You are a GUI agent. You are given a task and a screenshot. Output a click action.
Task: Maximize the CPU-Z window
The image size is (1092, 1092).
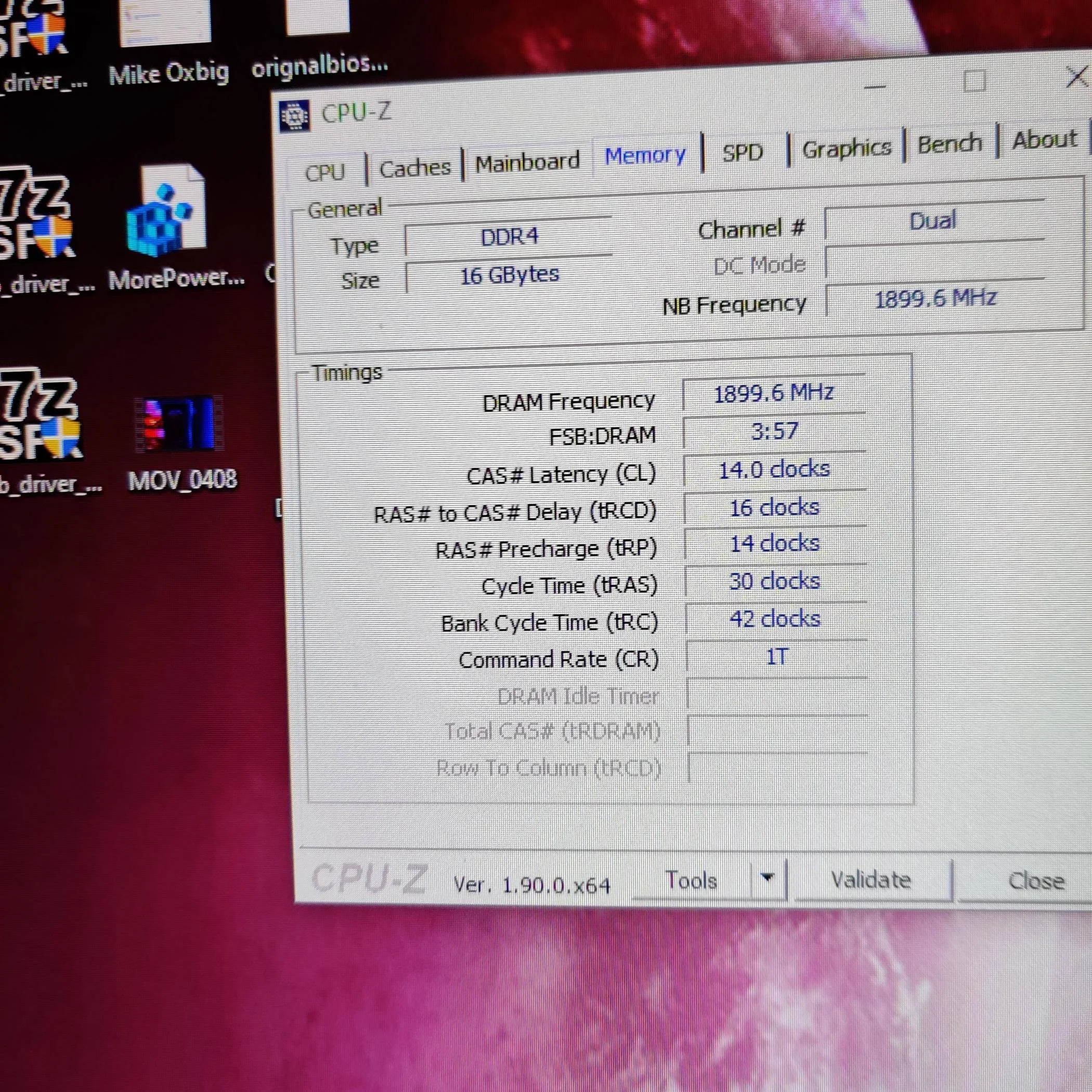click(974, 81)
